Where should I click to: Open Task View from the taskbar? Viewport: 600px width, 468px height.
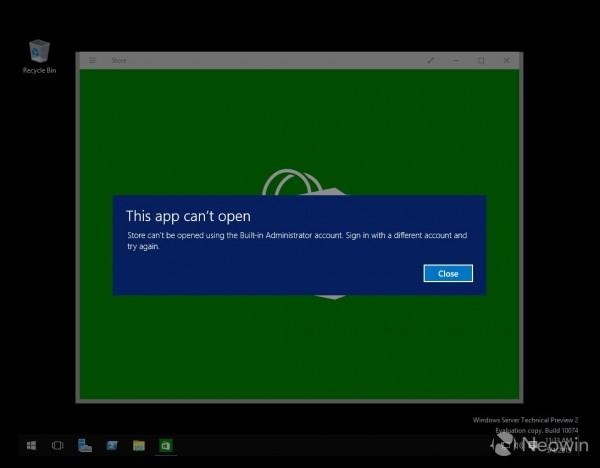[58, 445]
